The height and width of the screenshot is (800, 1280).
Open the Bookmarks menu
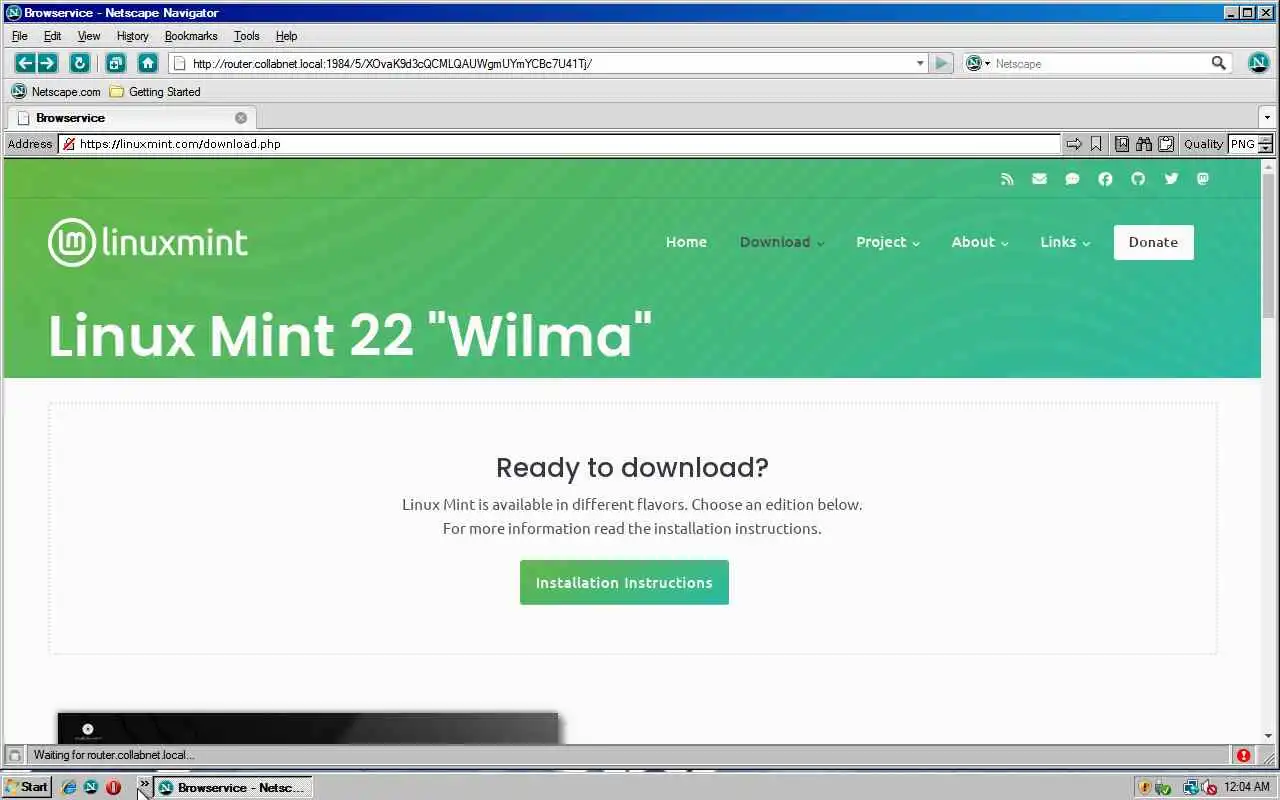point(191,36)
